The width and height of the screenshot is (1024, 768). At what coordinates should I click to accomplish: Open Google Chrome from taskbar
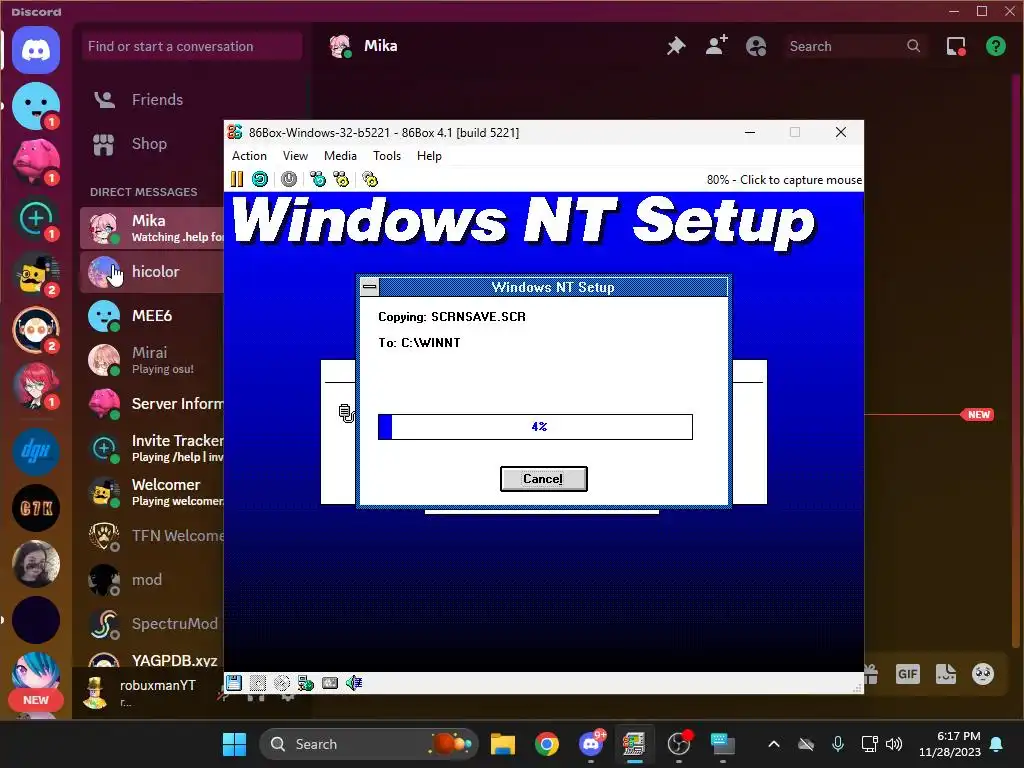point(547,744)
